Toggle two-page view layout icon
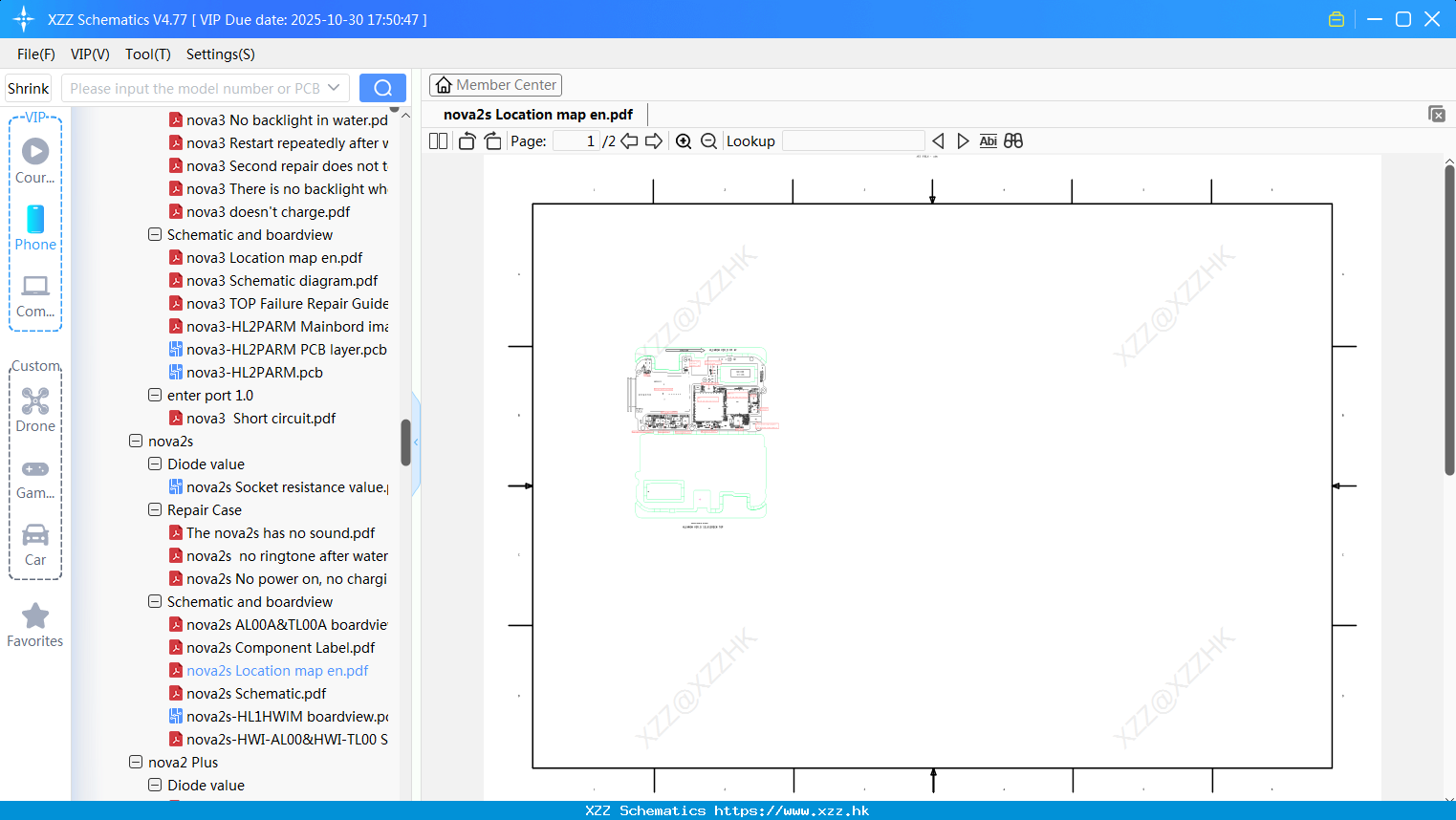This screenshot has width=1456, height=820. tap(438, 140)
